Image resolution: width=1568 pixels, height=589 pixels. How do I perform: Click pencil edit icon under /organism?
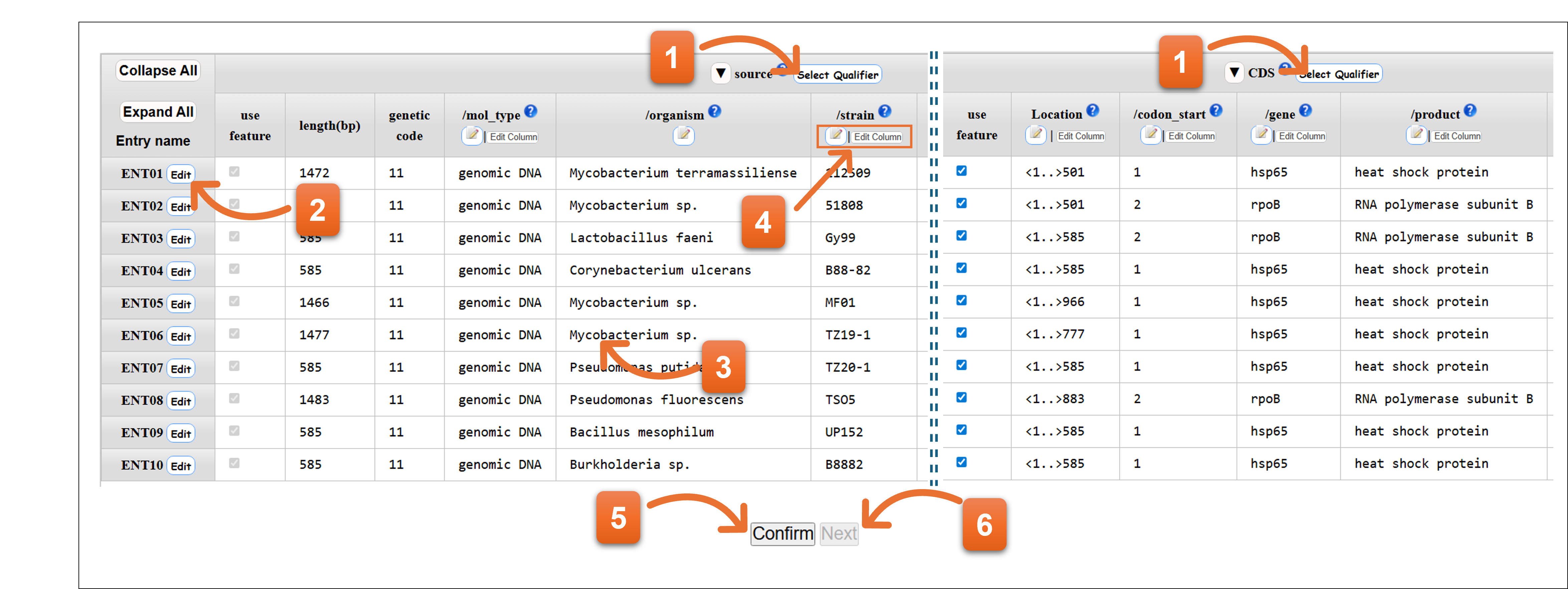(x=683, y=135)
